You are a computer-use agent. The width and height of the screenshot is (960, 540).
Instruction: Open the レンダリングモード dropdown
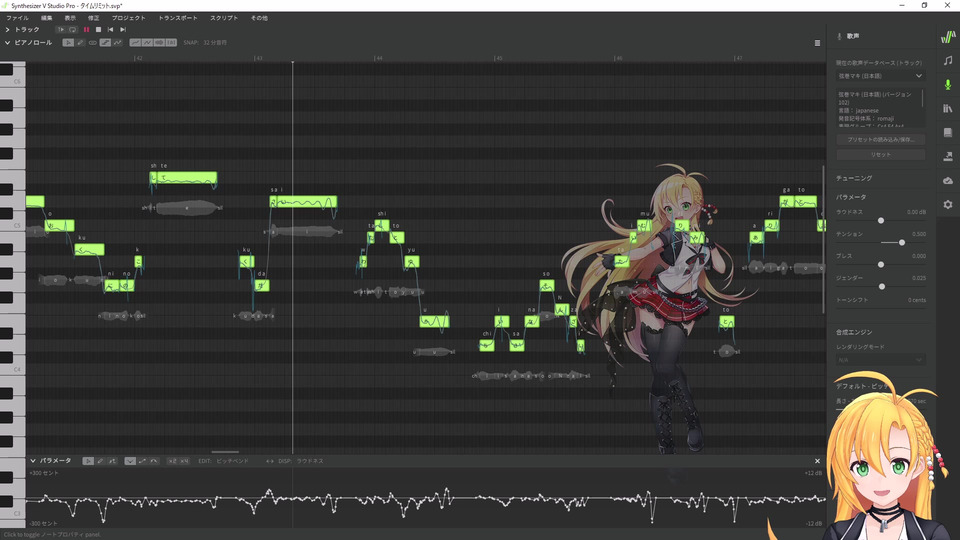click(x=880, y=360)
